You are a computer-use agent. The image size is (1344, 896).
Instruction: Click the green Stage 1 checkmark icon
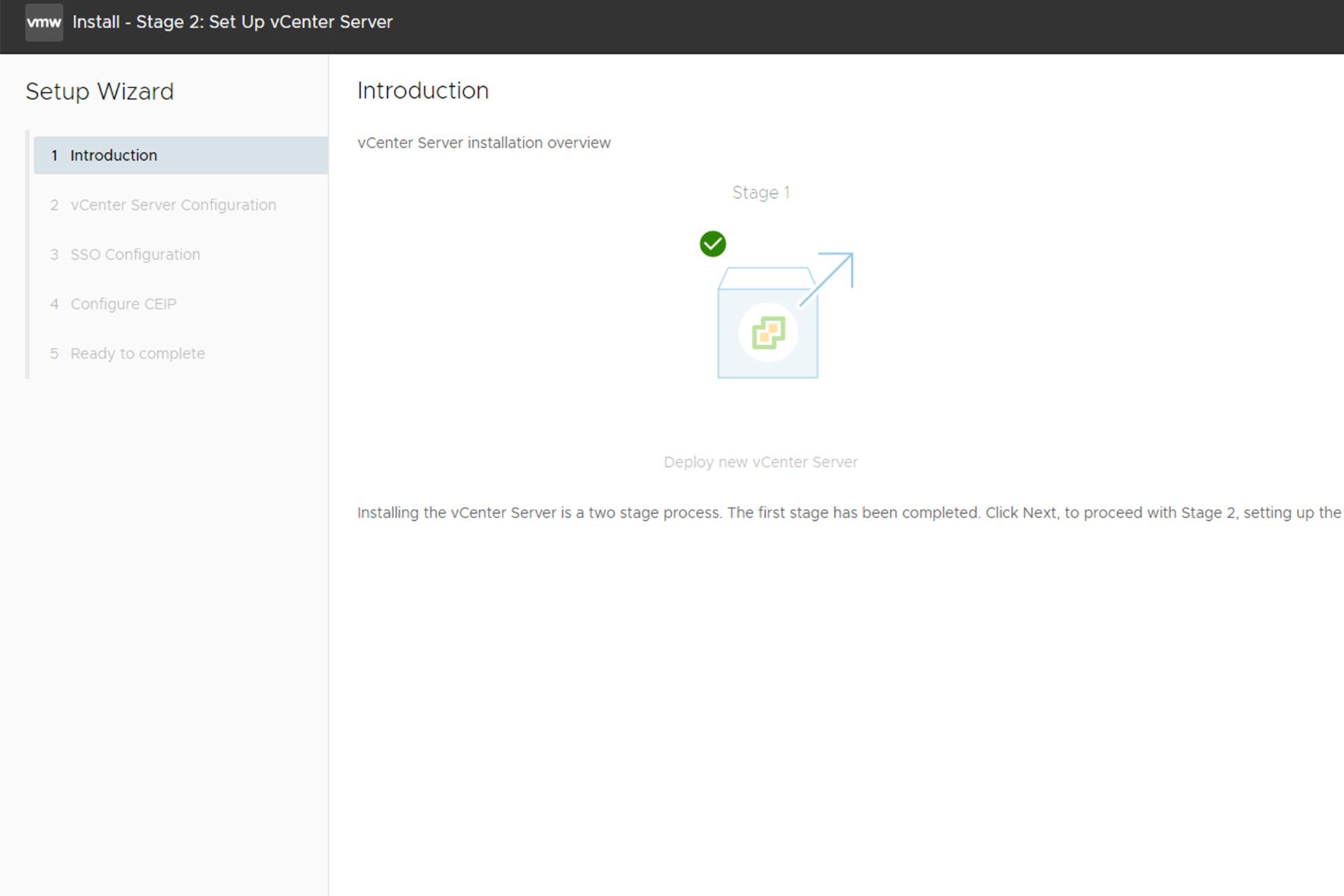tap(713, 244)
